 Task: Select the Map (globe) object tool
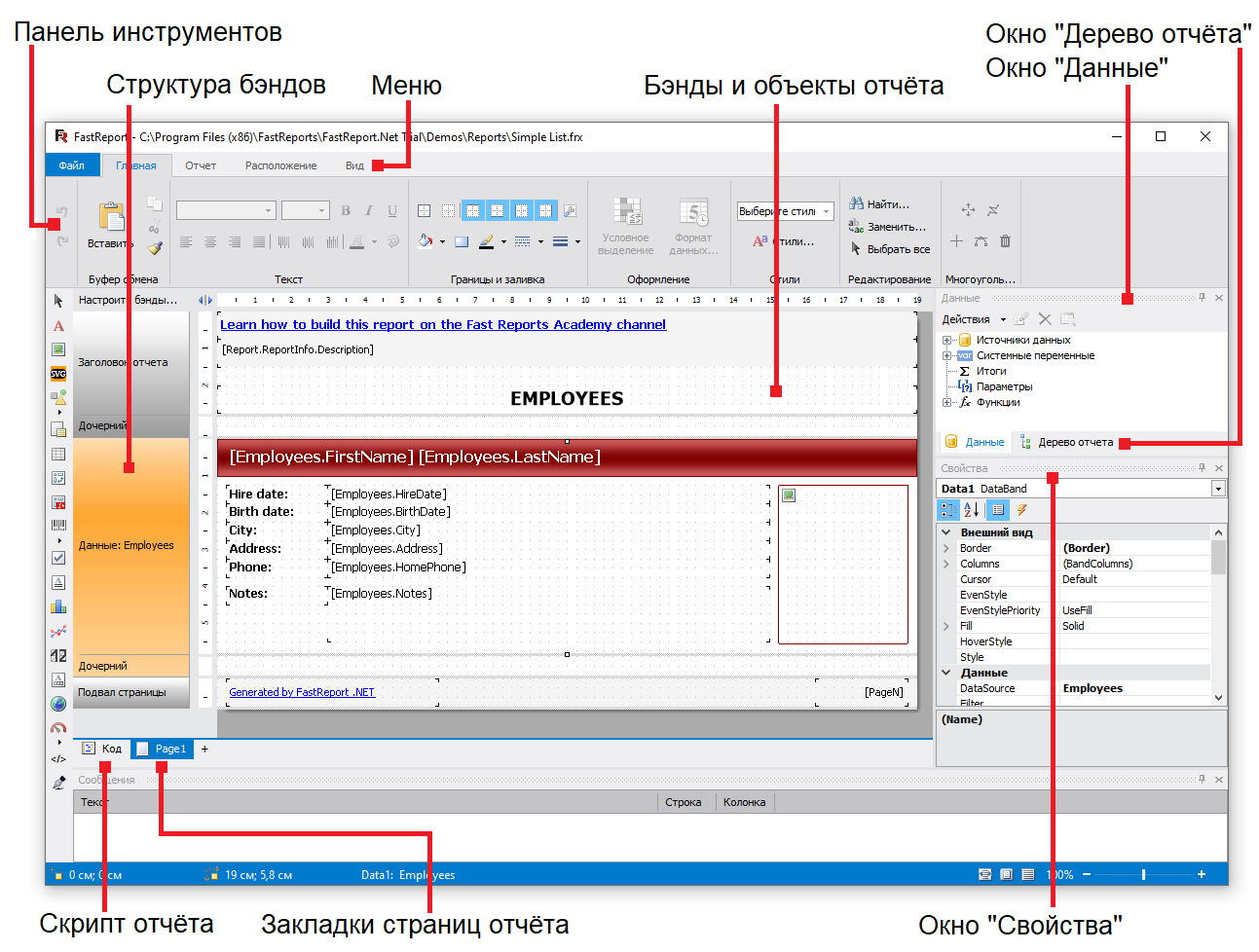(58, 704)
